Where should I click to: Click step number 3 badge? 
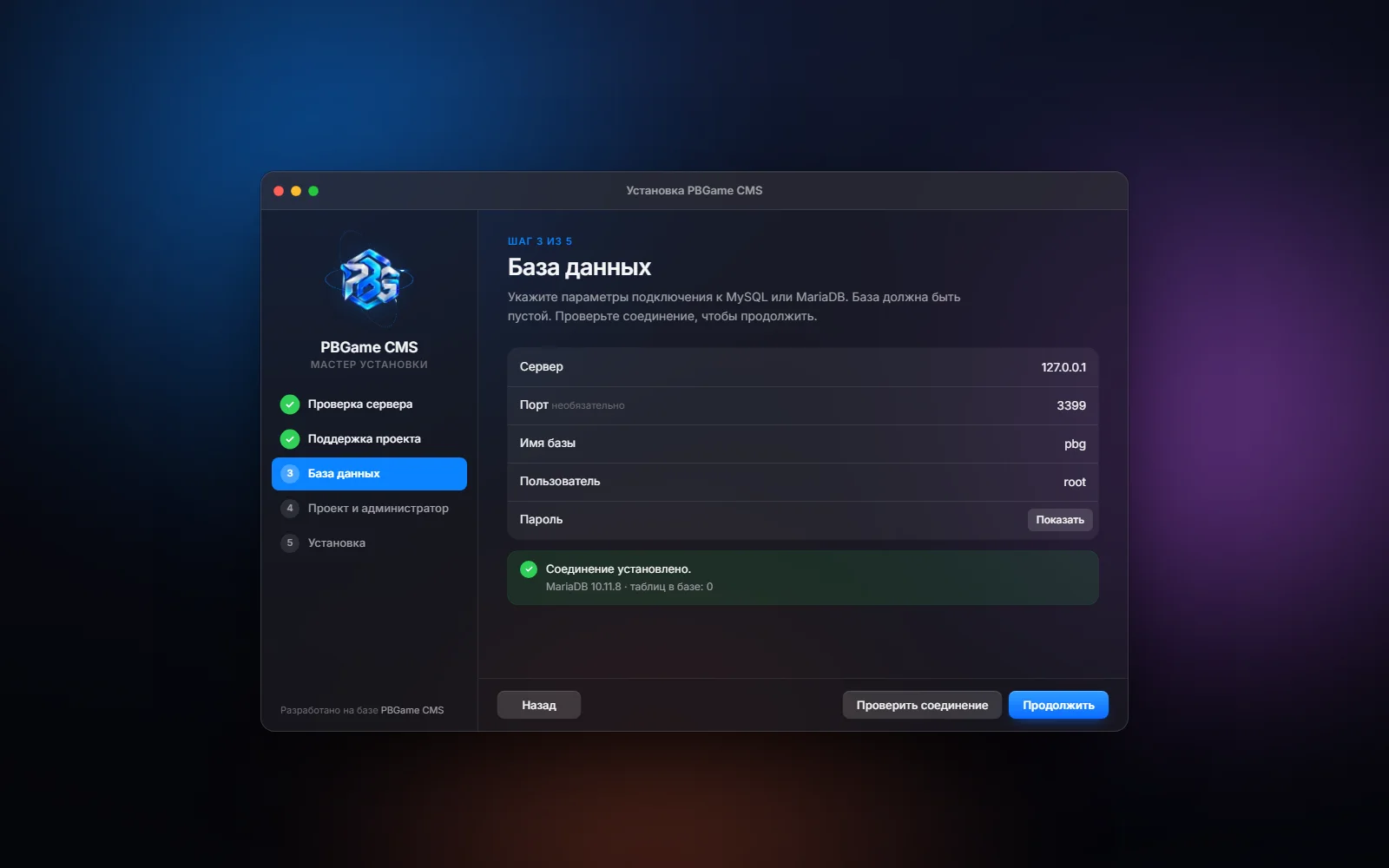(290, 474)
